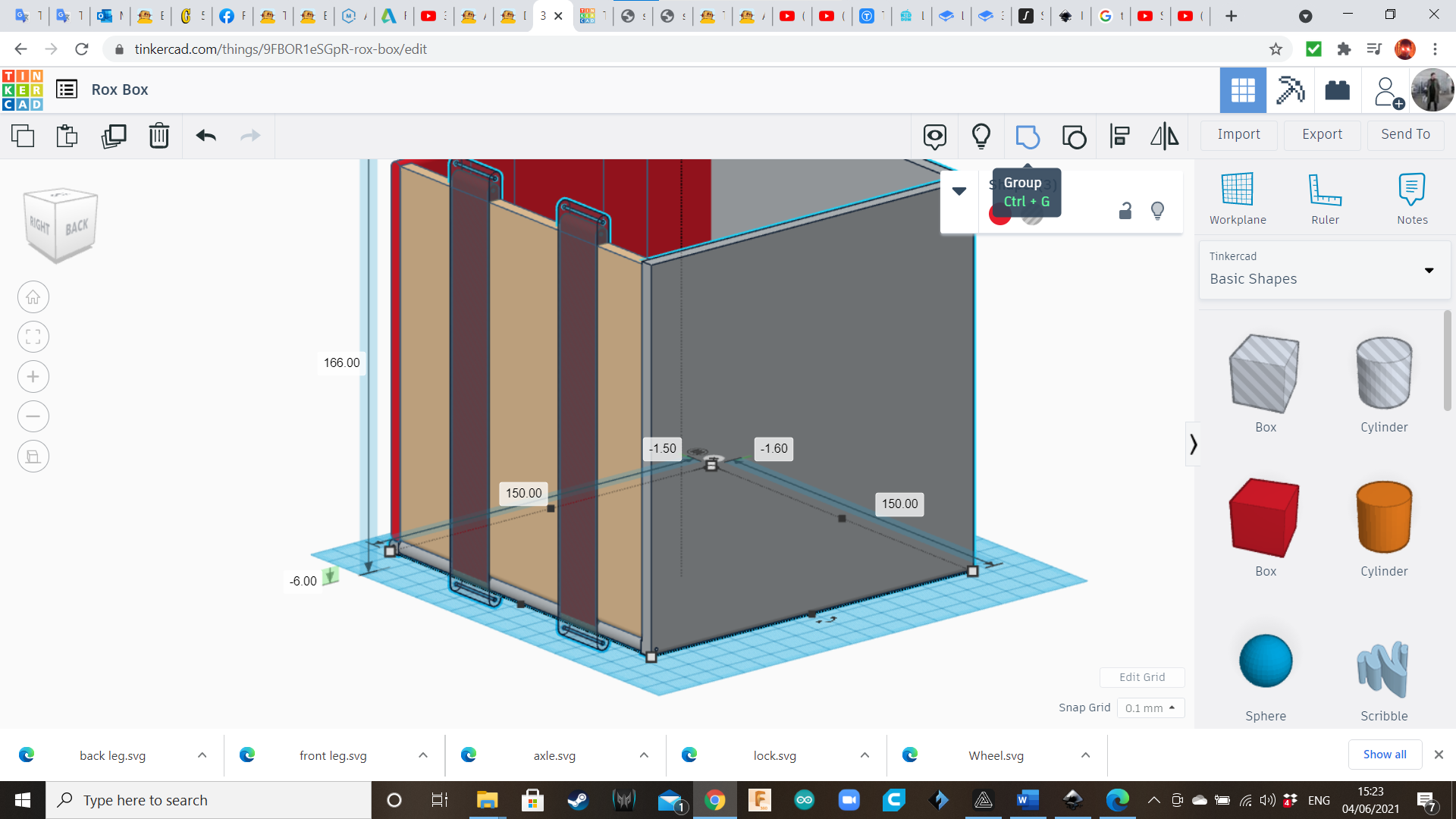The image size is (1456, 819).
Task: Delete selection with trash icon
Action: (x=159, y=136)
